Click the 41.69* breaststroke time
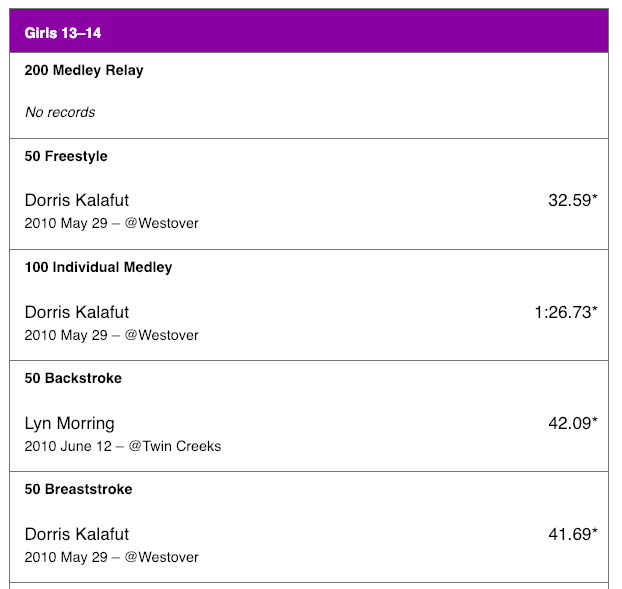Image resolution: width=622 pixels, height=589 pixels. click(572, 534)
